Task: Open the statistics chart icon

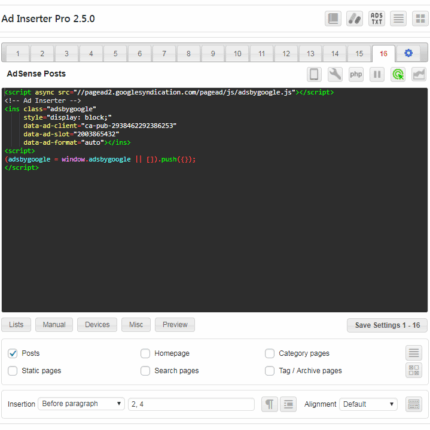Action: click(419, 74)
